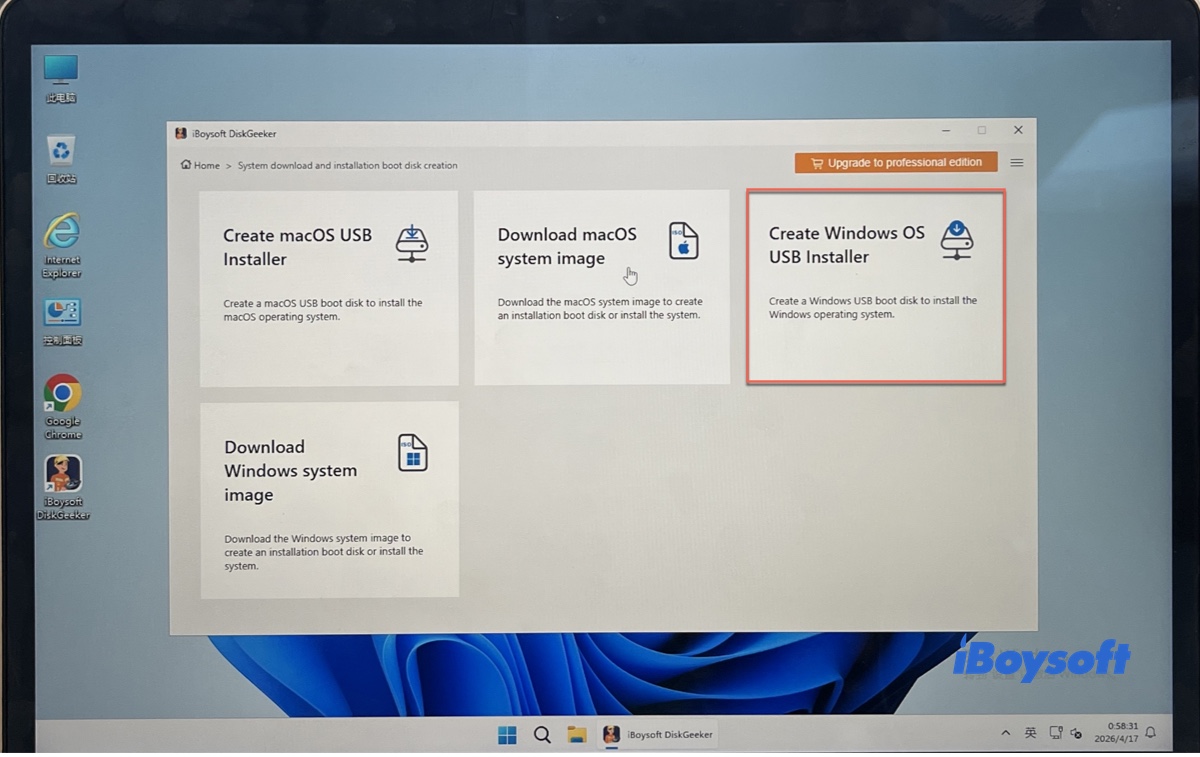Click 'Download the Windows system image' description

(x=324, y=552)
